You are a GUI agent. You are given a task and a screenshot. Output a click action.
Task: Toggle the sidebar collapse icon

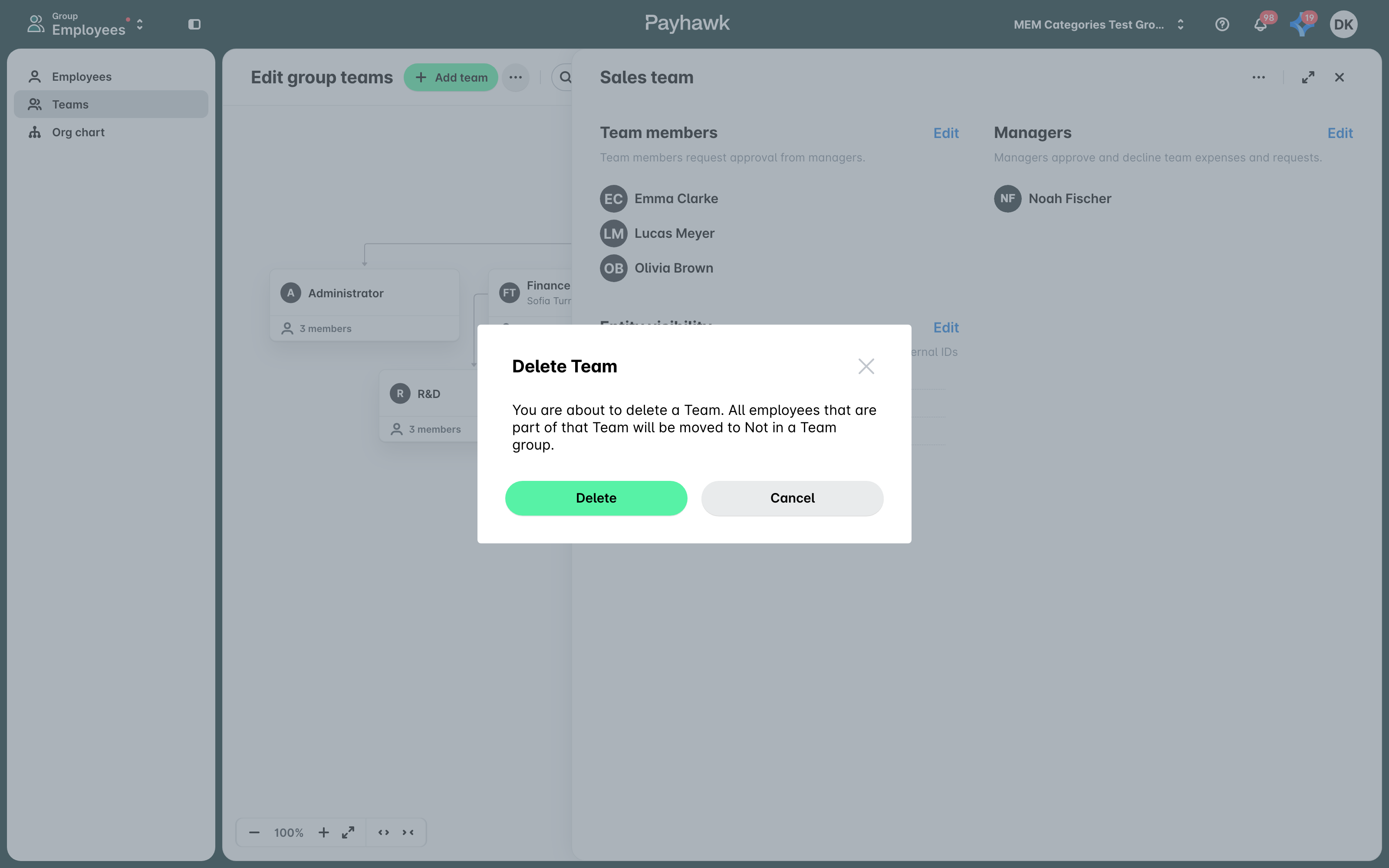(x=194, y=24)
